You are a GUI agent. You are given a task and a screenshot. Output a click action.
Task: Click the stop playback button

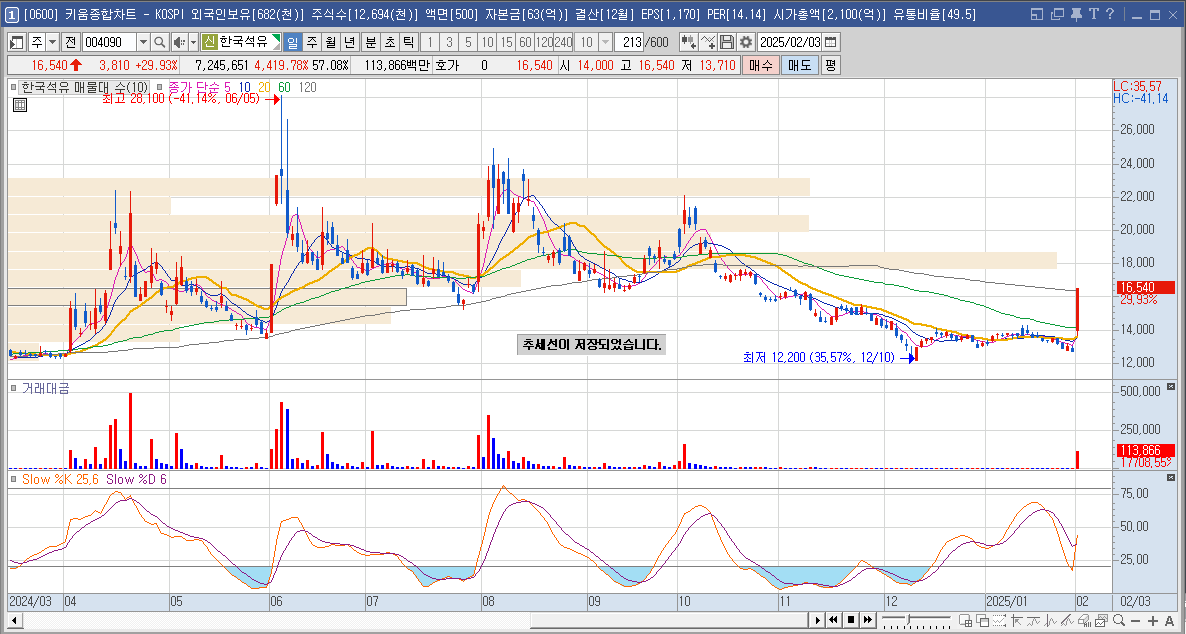coord(851,620)
